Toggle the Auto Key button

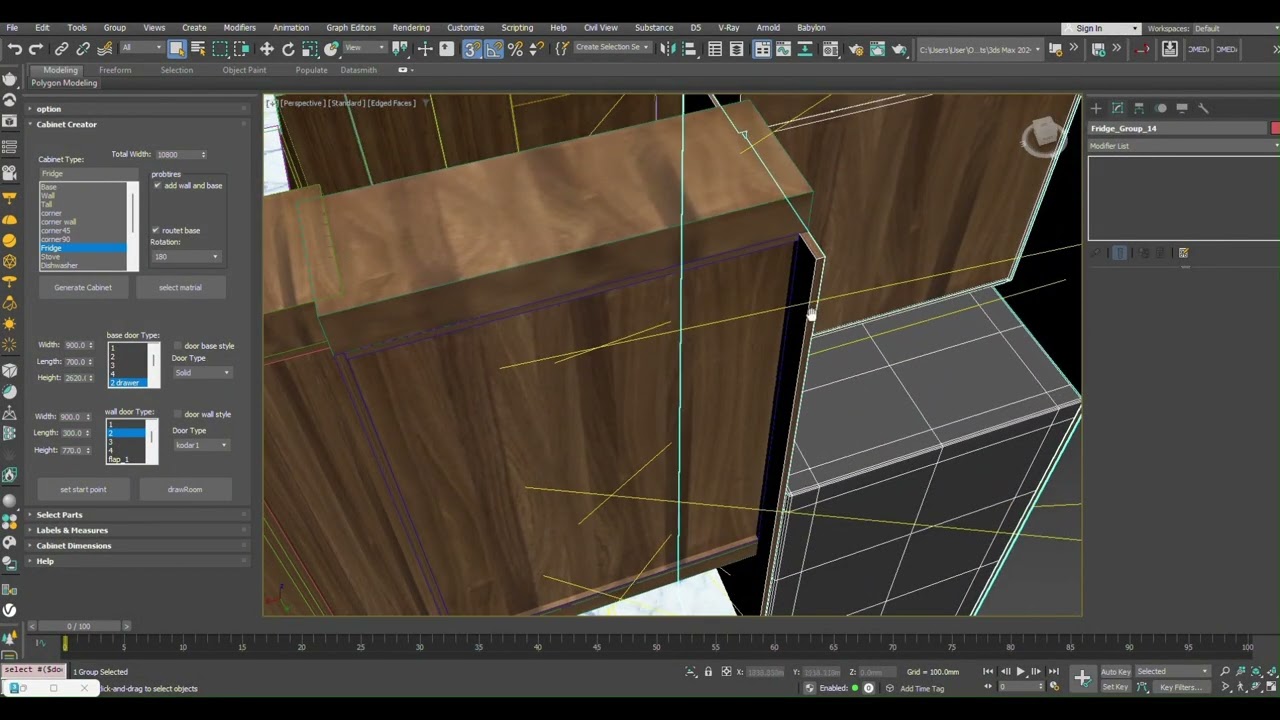1116,672
